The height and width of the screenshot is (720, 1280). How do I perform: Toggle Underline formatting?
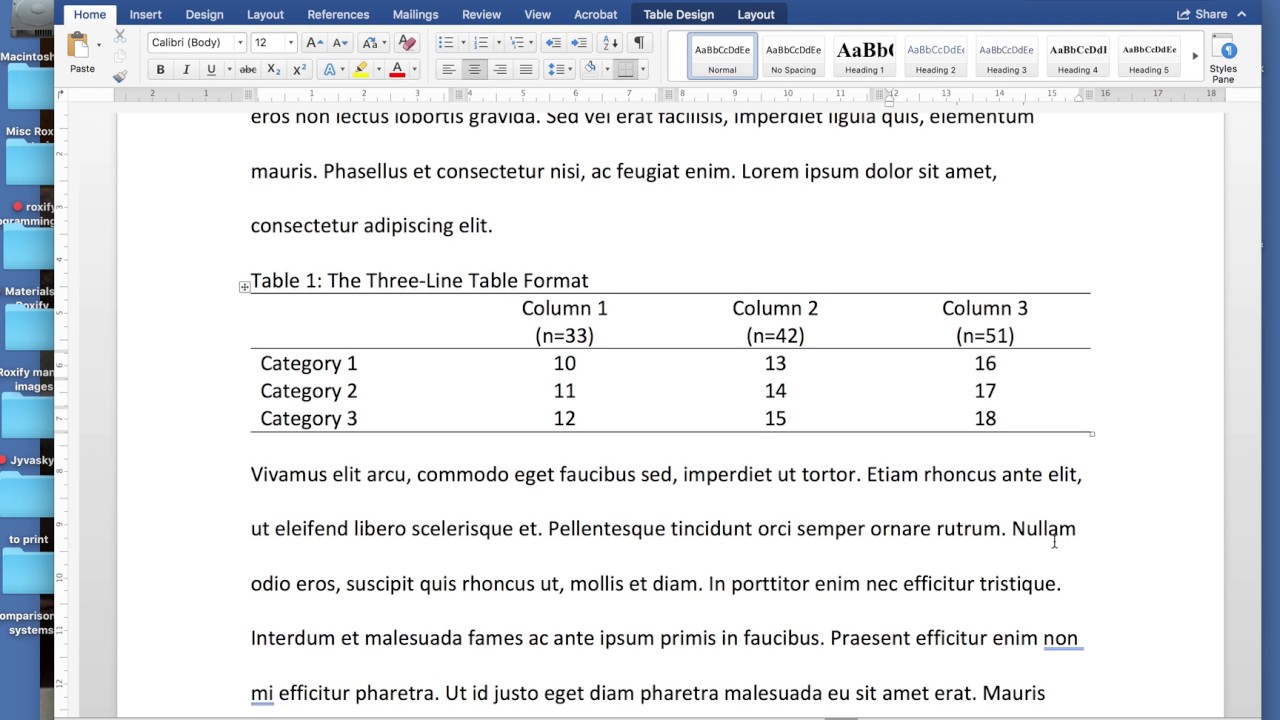(x=211, y=70)
